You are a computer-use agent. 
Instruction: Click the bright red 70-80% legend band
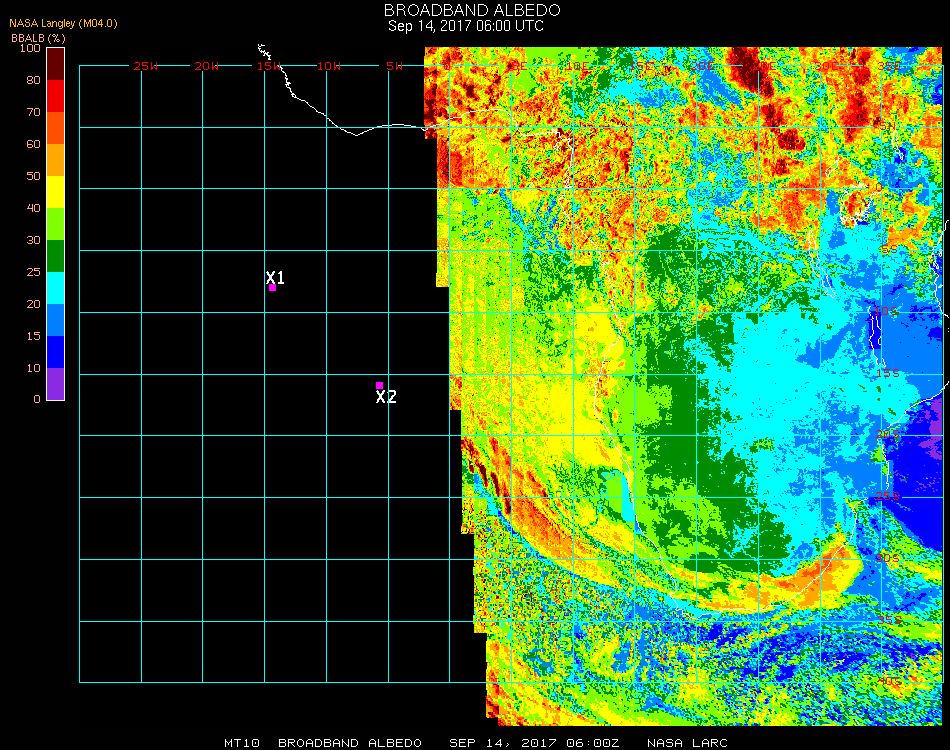click(56, 96)
